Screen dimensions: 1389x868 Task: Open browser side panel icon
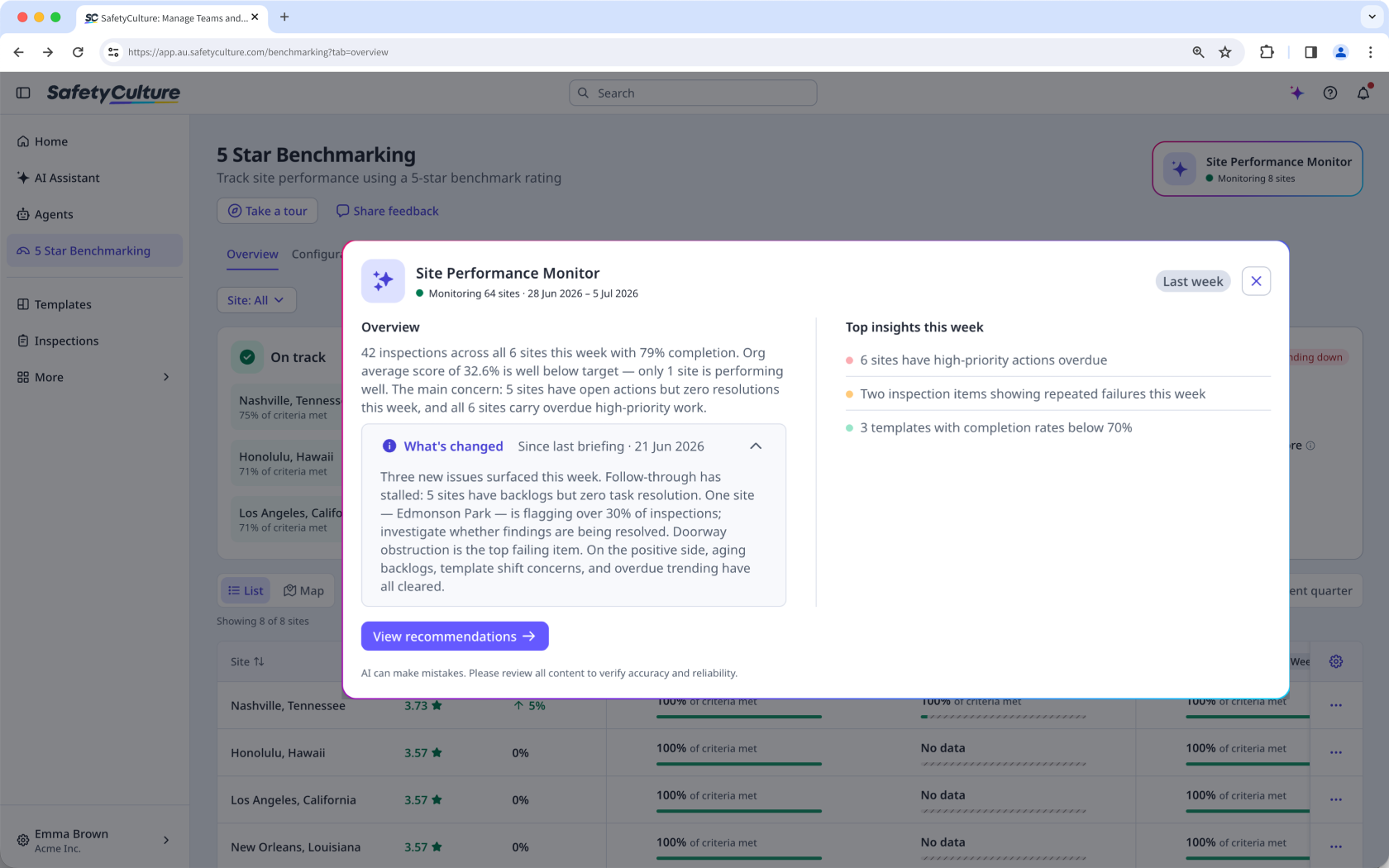pos(1310,52)
